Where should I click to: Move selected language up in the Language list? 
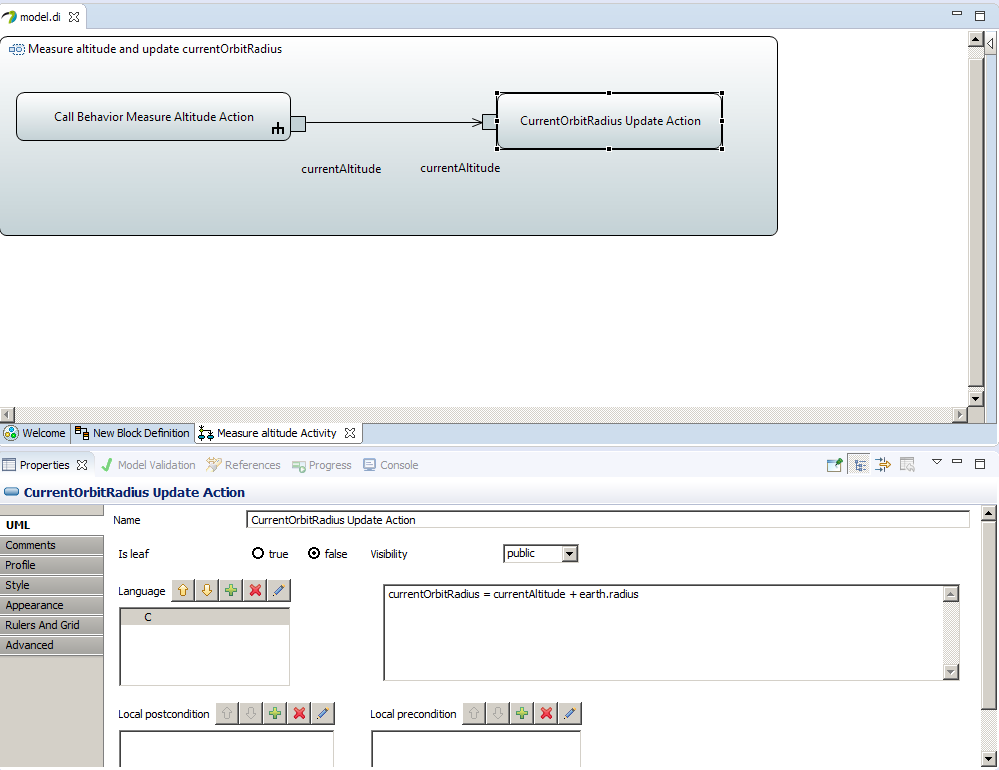click(x=183, y=590)
